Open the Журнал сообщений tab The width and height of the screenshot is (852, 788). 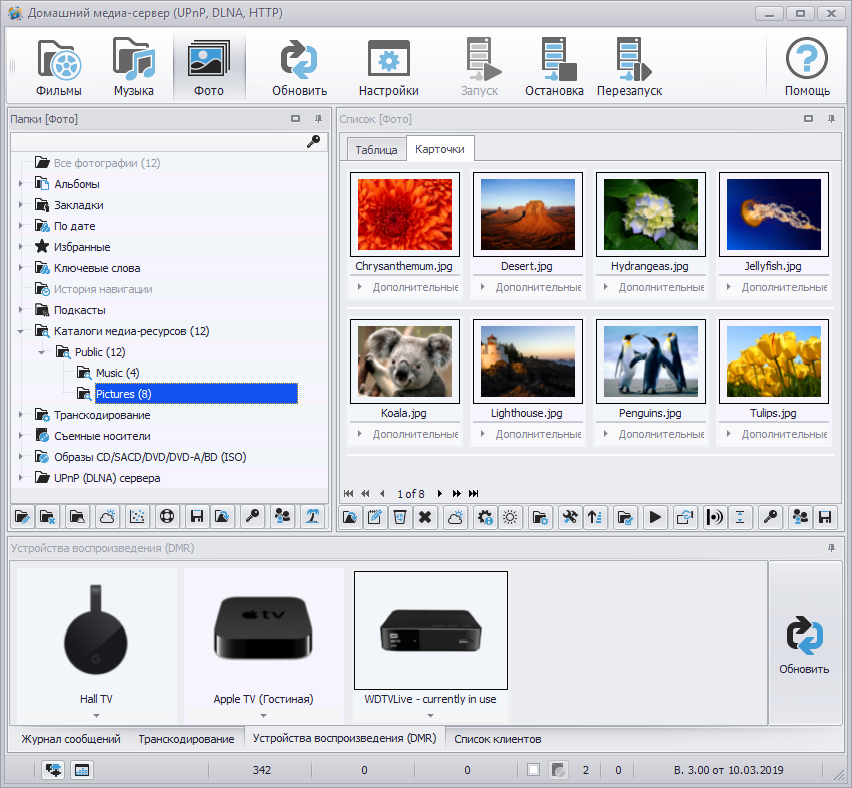coord(71,739)
